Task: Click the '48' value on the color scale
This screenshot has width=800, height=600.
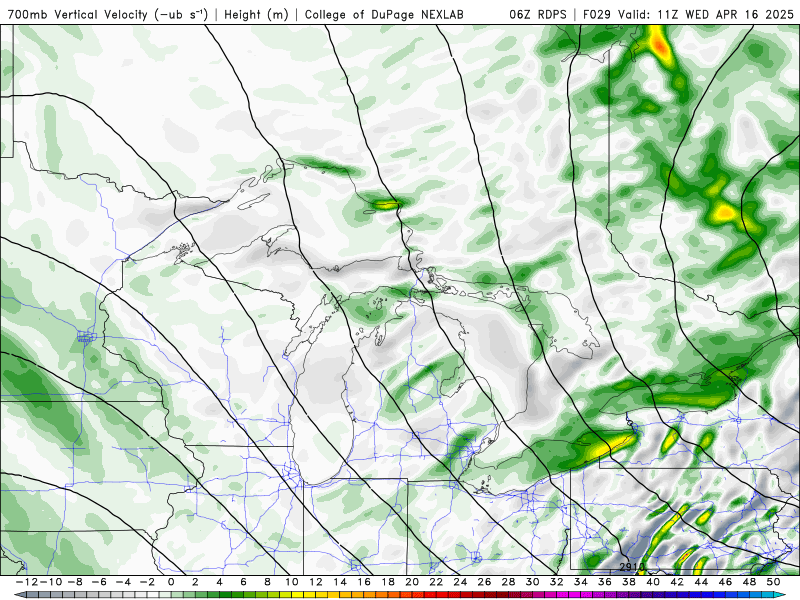Action: (749, 582)
